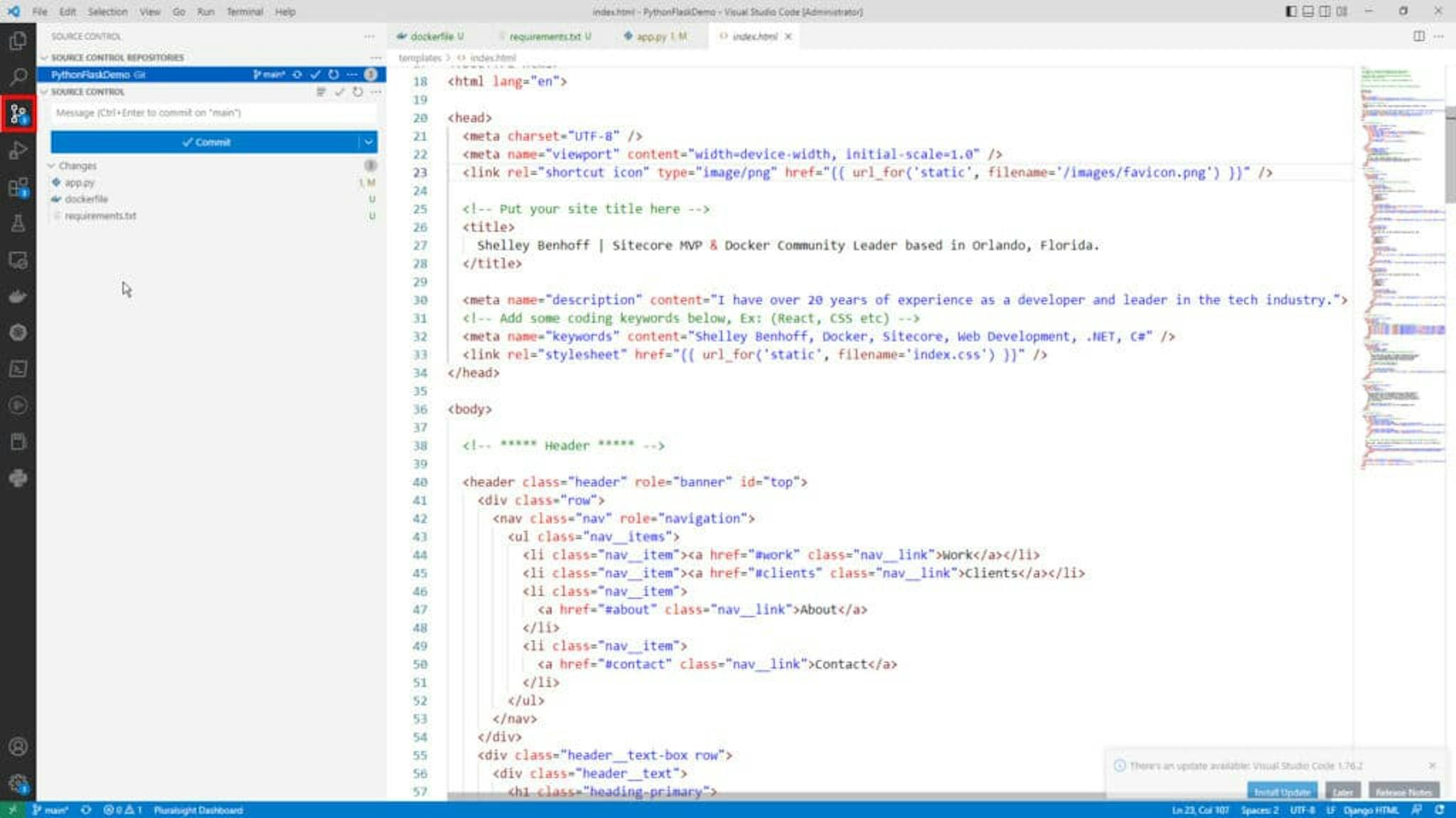Open the Commit button dropdown arrow

click(x=368, y=142)
